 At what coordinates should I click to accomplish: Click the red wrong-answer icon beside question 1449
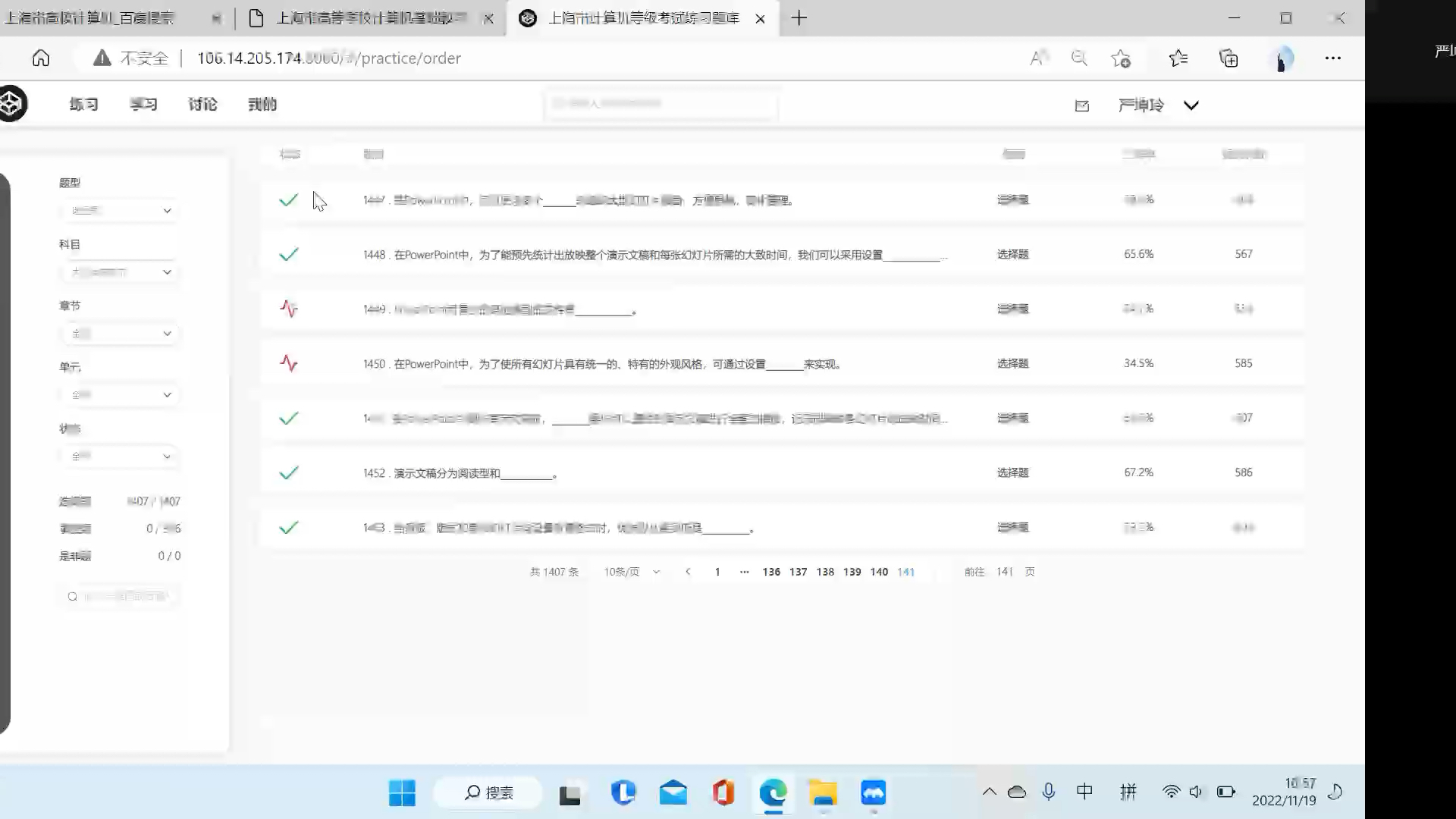click(x=289, y=309)
